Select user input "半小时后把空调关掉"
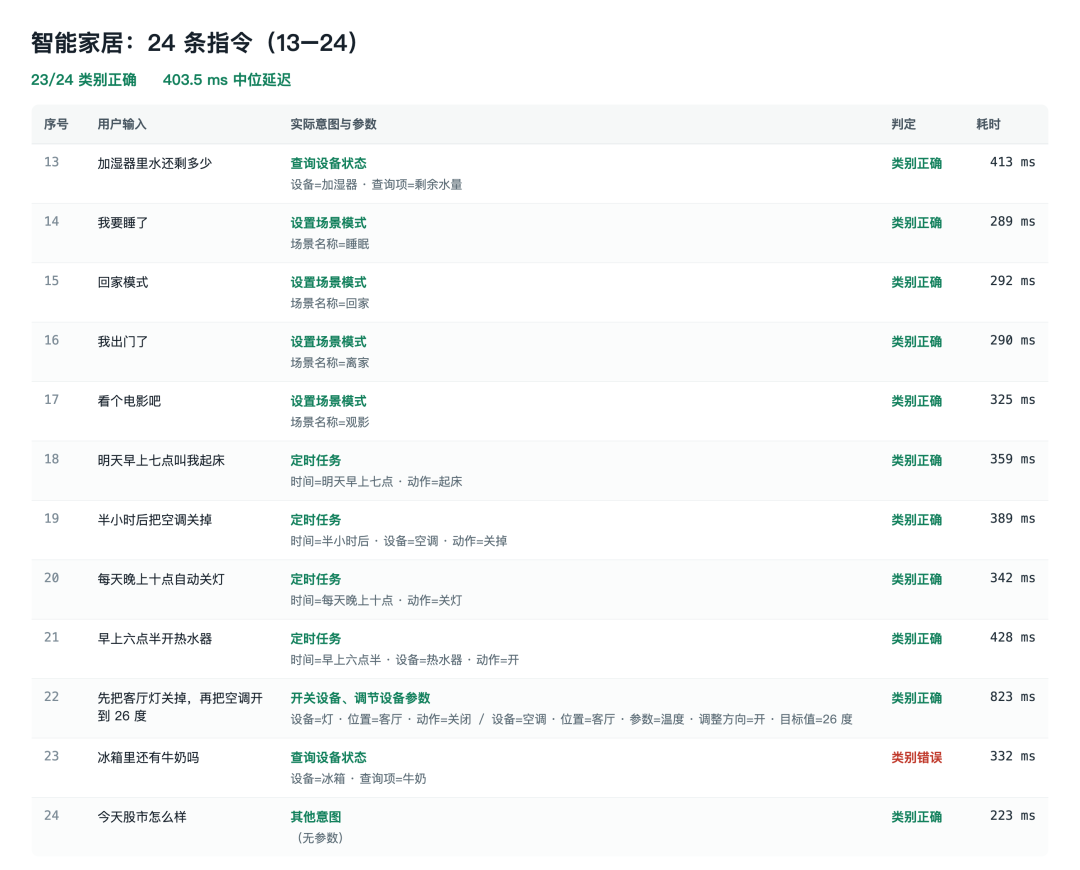 pos(155,520)
